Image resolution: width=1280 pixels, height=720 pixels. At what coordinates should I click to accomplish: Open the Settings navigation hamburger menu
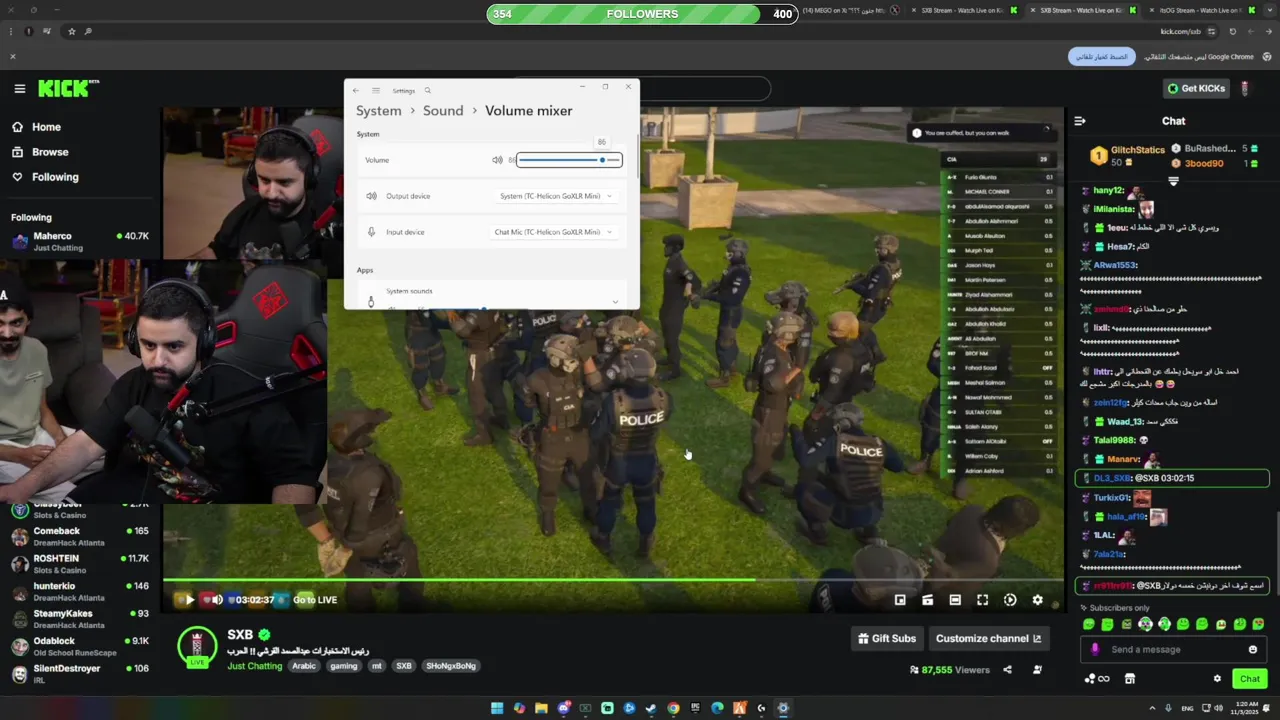[x=376, y=90]
